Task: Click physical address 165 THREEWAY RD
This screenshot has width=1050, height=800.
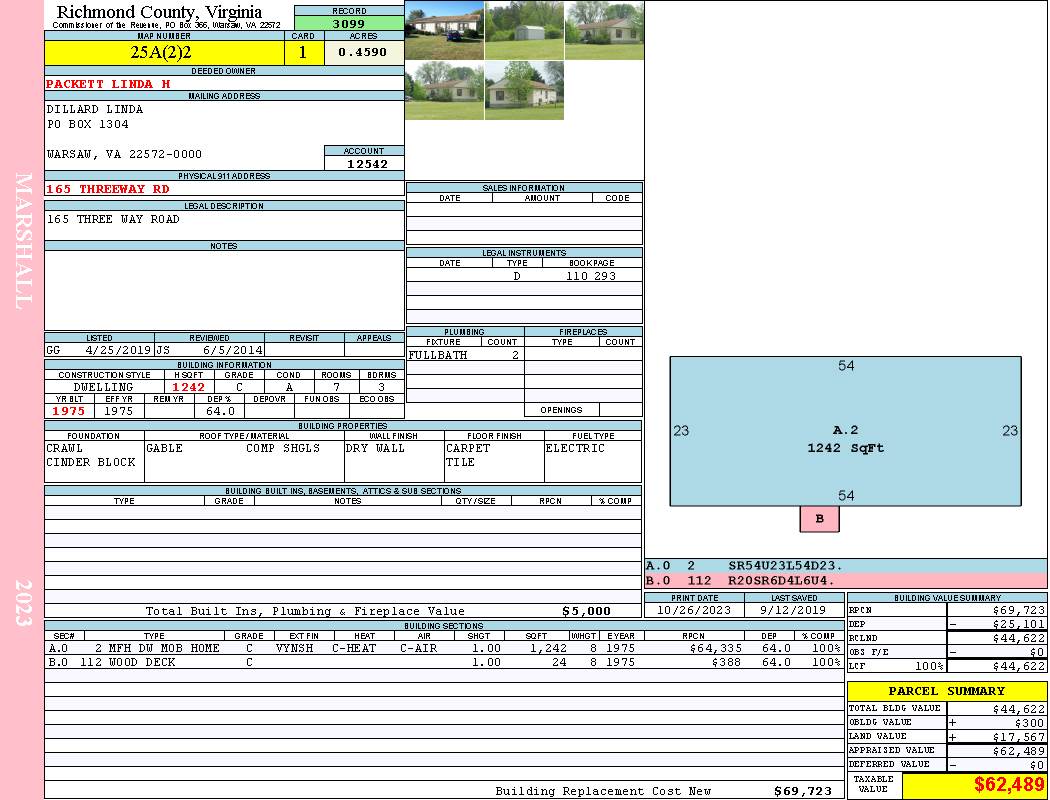Action: (108, 189)
